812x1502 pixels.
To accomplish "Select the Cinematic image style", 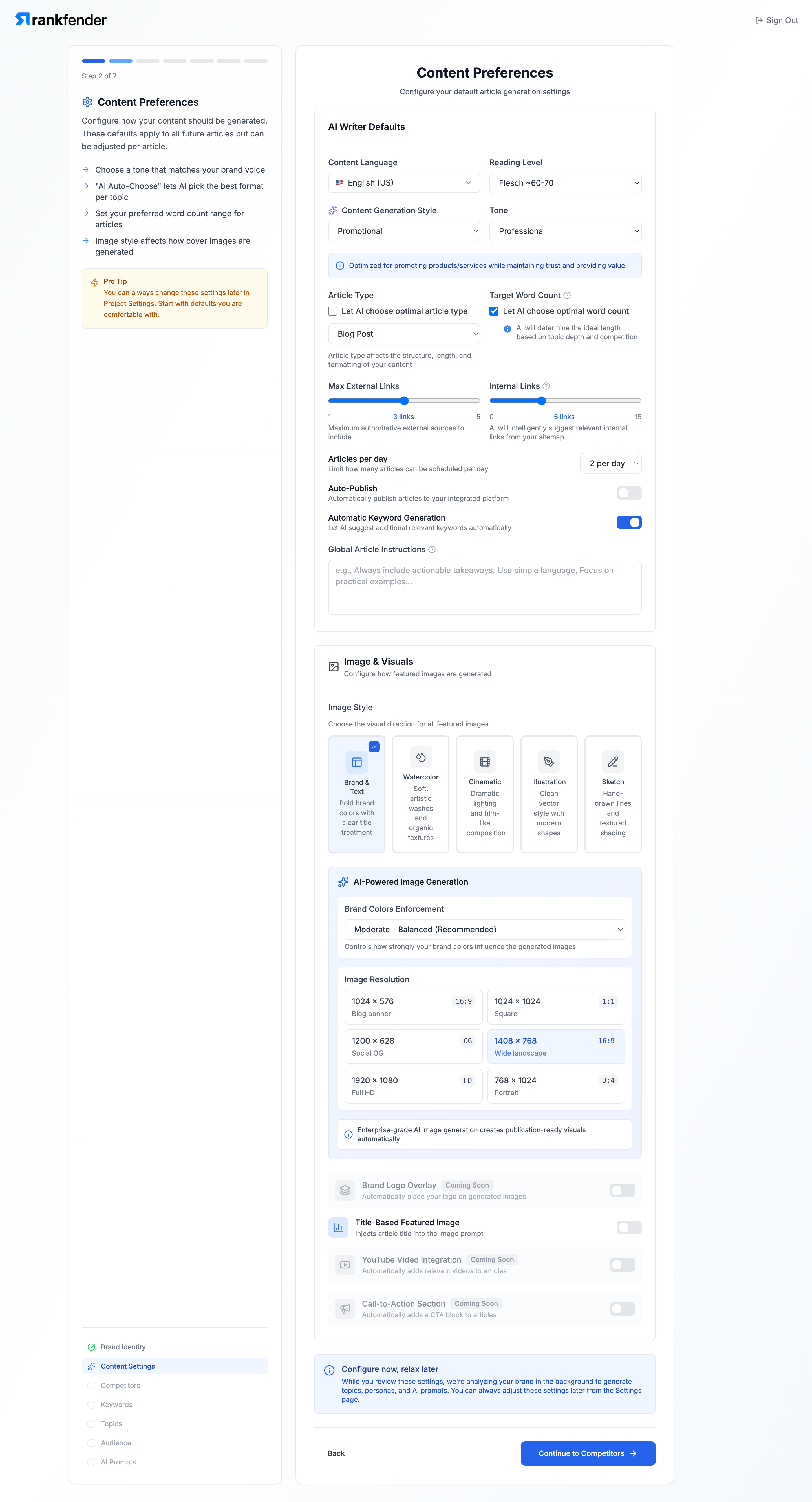I will coord(485,794).
